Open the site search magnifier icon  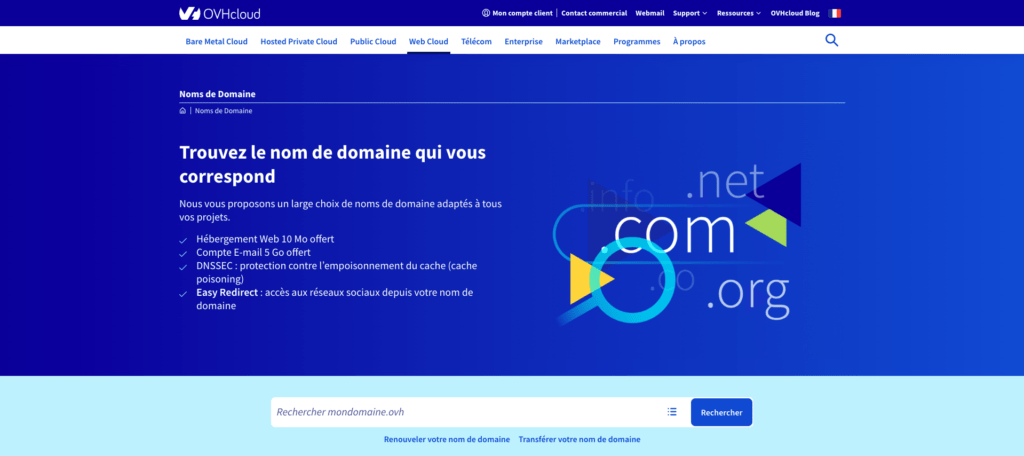pos(831,41)
